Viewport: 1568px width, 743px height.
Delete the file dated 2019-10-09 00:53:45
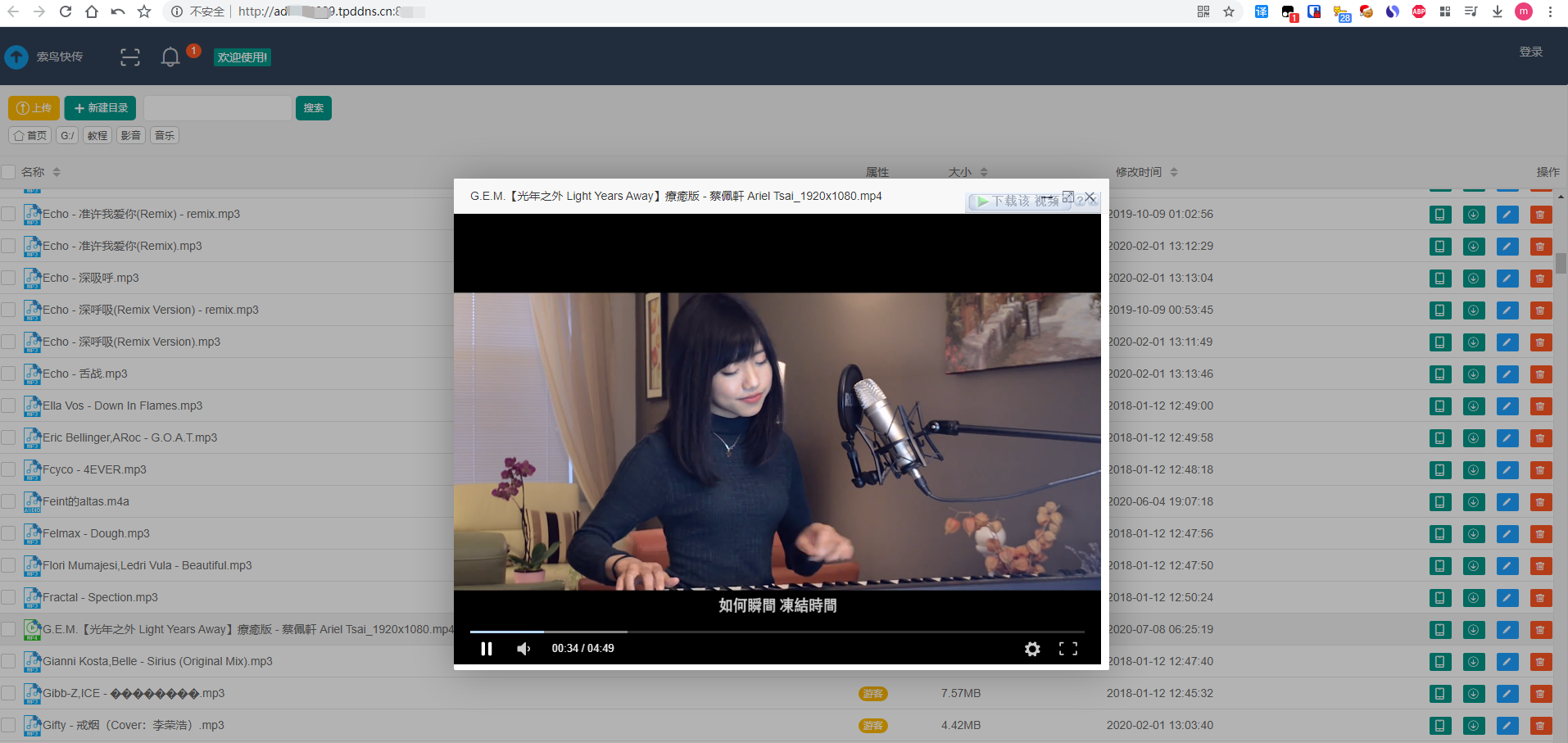tap(1541, 310)
